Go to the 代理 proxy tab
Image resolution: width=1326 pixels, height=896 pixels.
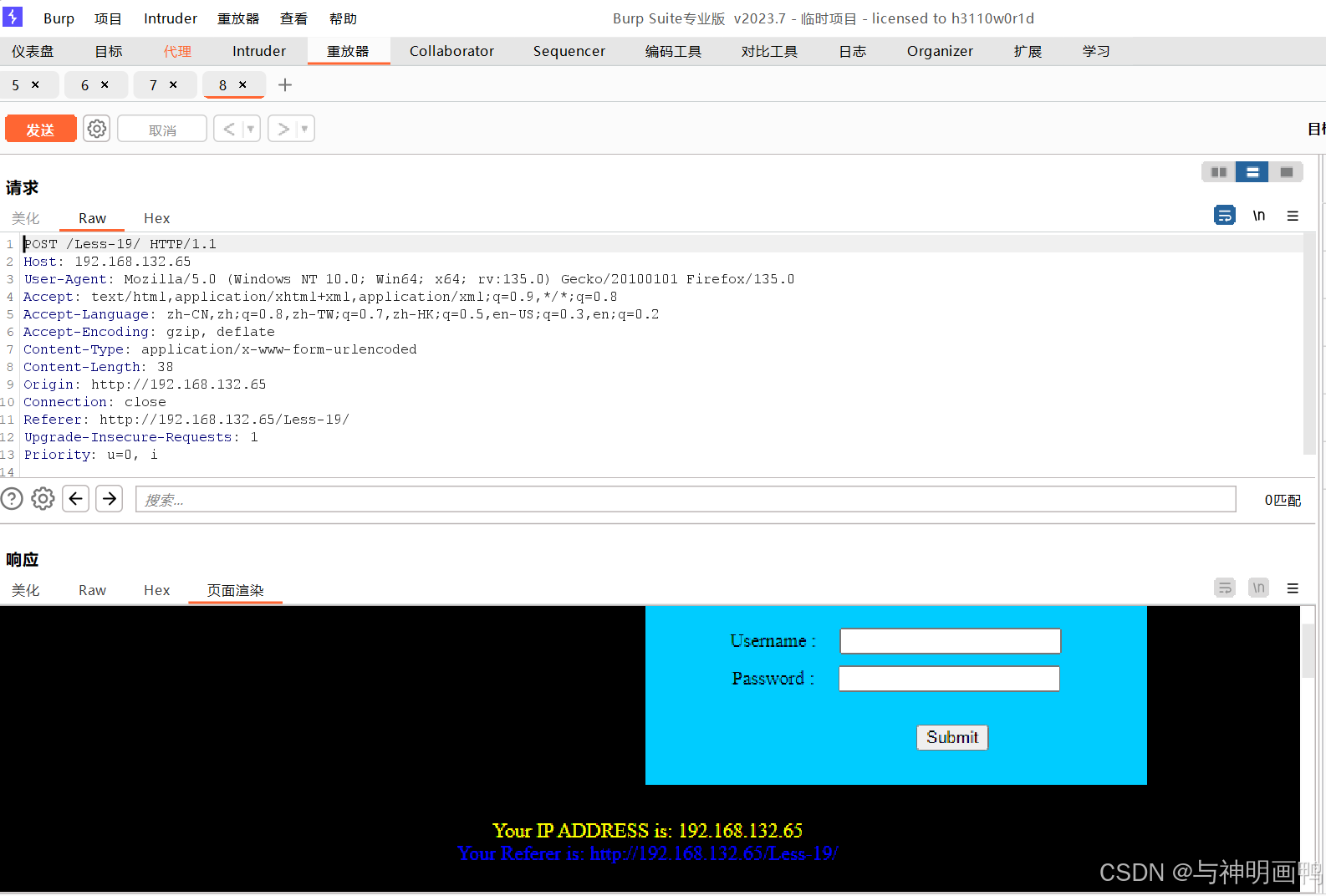(177, 51)
